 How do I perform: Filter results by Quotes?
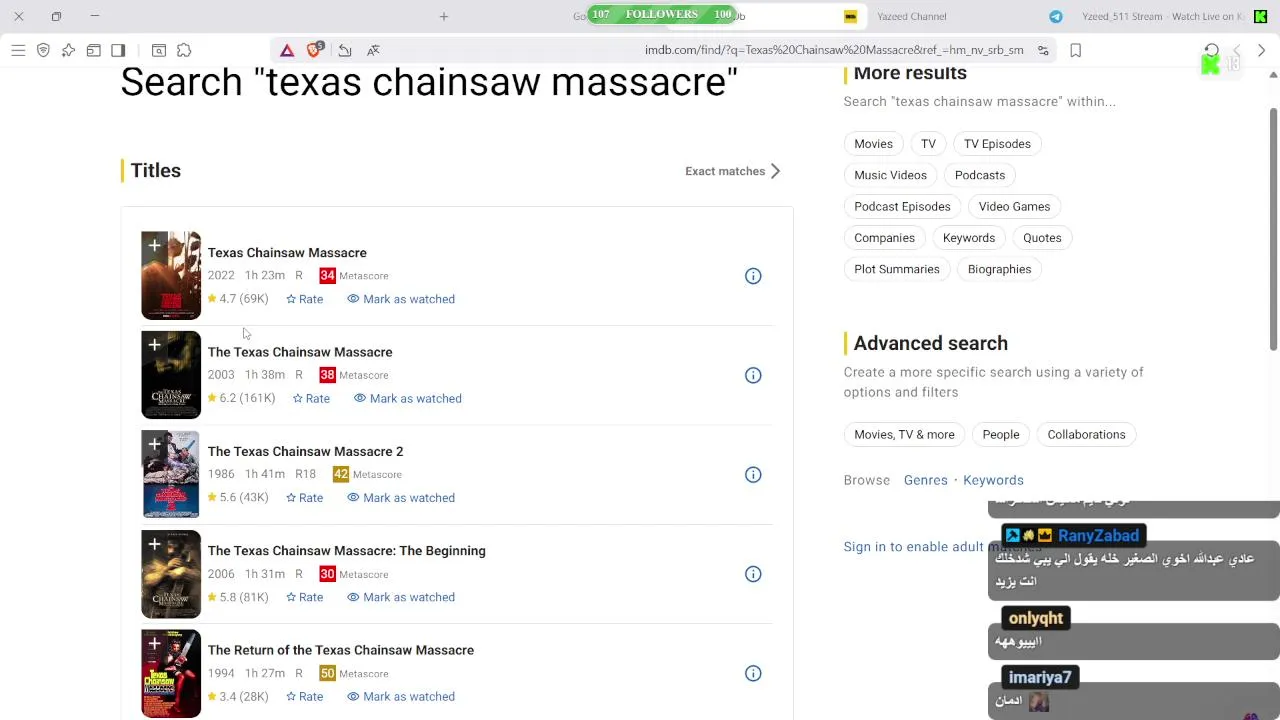pos(1042,238)
